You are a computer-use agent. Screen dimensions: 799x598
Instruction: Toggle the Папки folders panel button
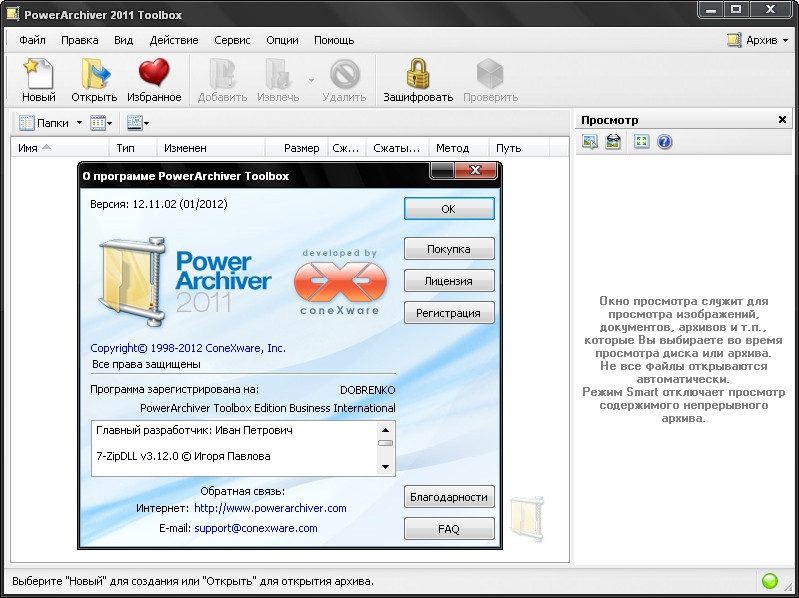[x=45, y=123]
